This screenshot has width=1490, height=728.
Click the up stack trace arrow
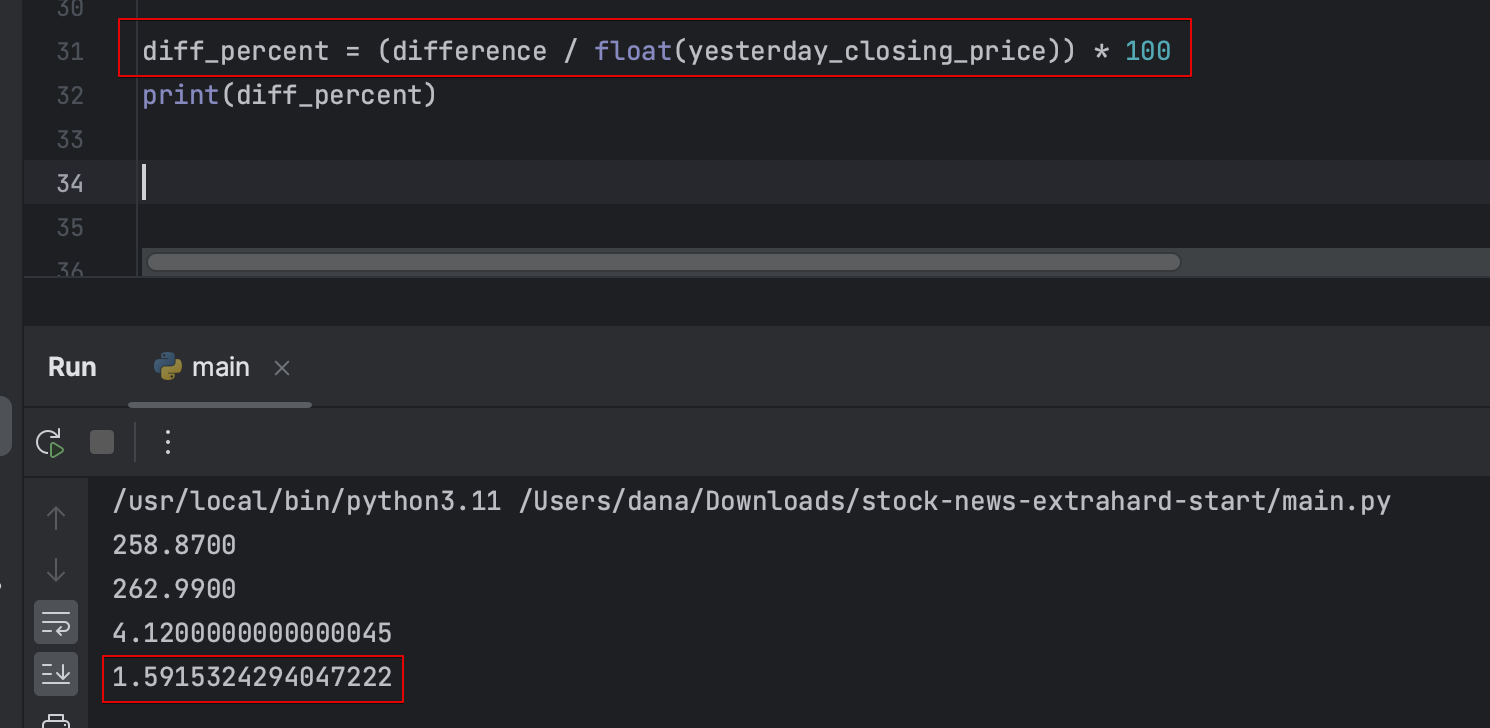tap(56, 518)
